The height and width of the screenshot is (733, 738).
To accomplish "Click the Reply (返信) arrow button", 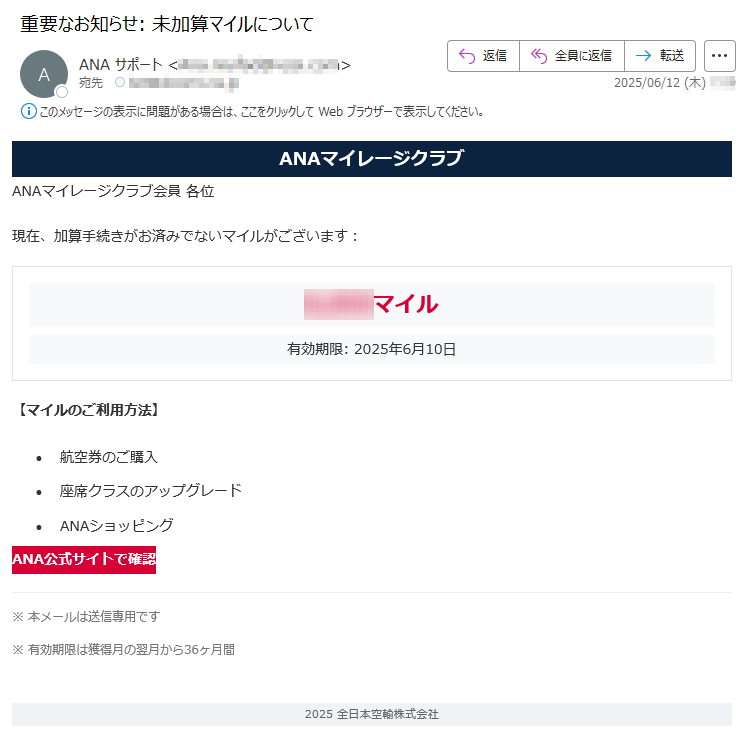I will click(483, 56).
